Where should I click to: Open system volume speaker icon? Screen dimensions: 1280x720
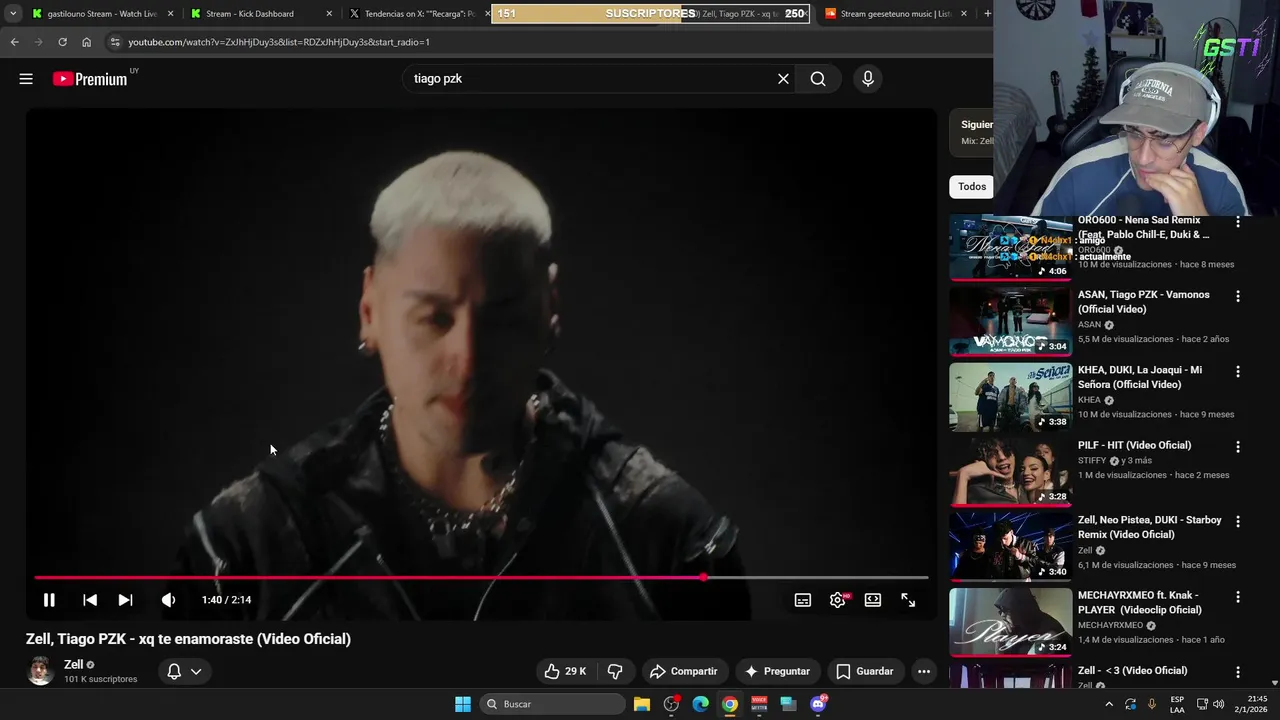point(1218,704)
